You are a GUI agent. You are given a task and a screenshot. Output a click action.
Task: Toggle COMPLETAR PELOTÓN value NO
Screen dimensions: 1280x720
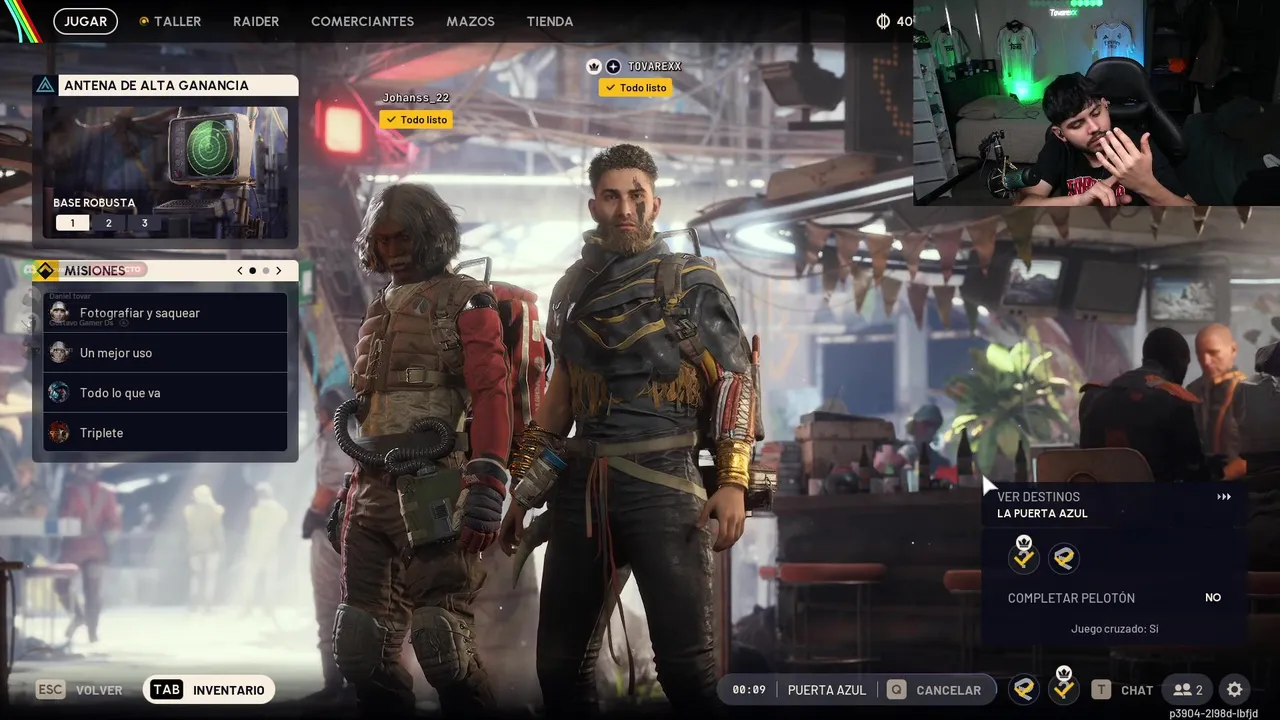pyautogui.click(x=1213, y=597)
